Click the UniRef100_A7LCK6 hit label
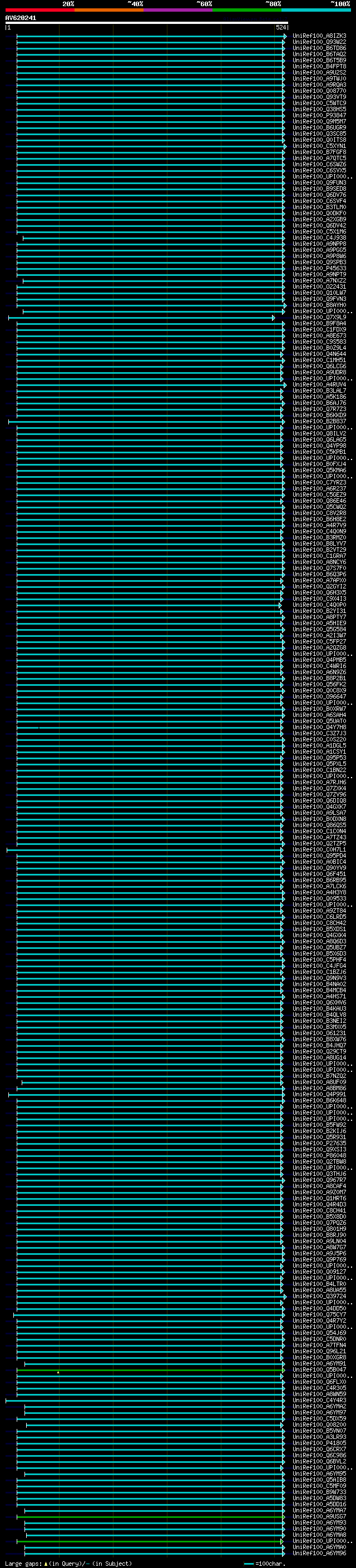The image size is (356, 1568). (319, 886)
